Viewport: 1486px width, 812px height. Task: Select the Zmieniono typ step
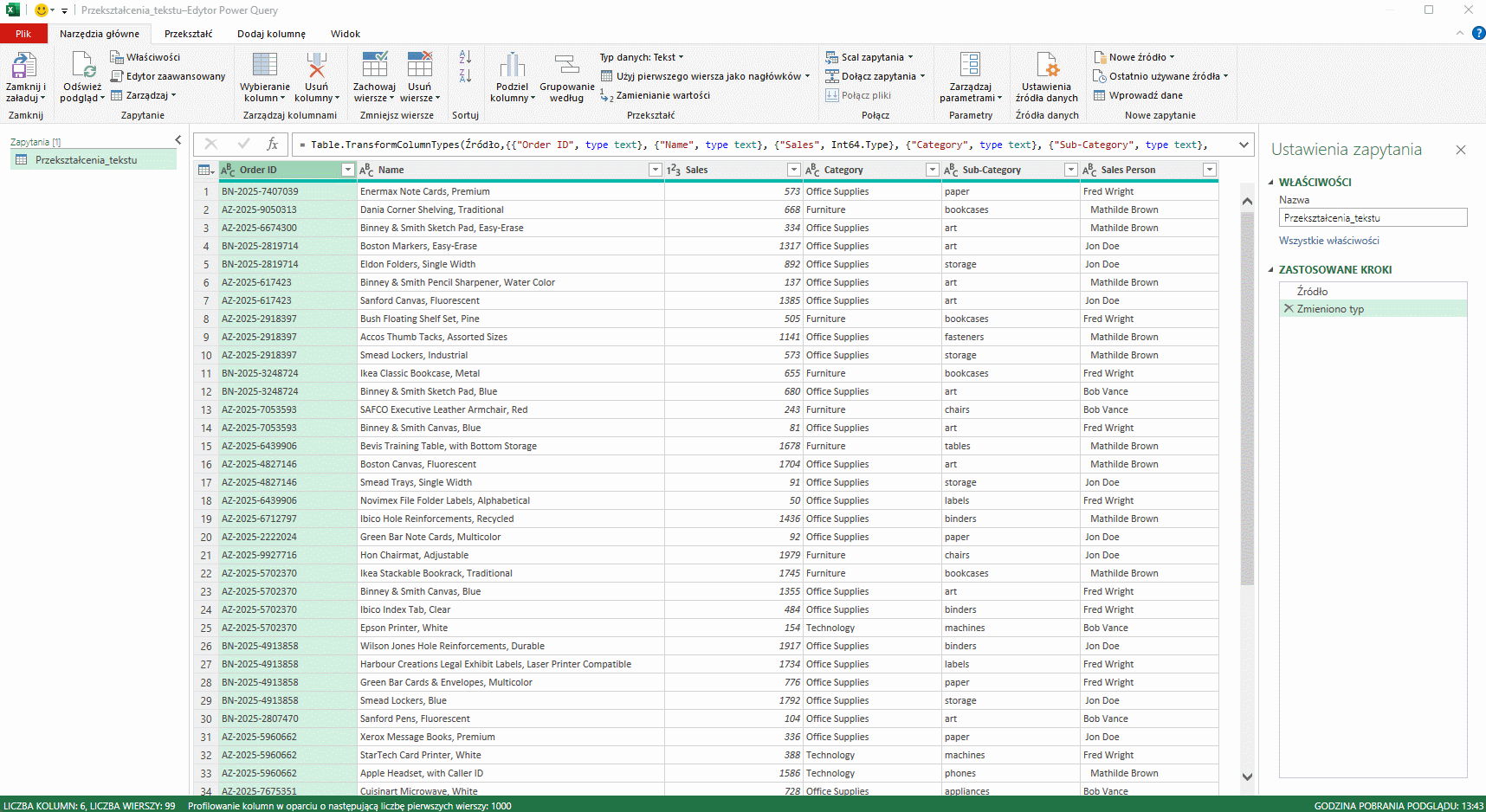(1373, 309)
